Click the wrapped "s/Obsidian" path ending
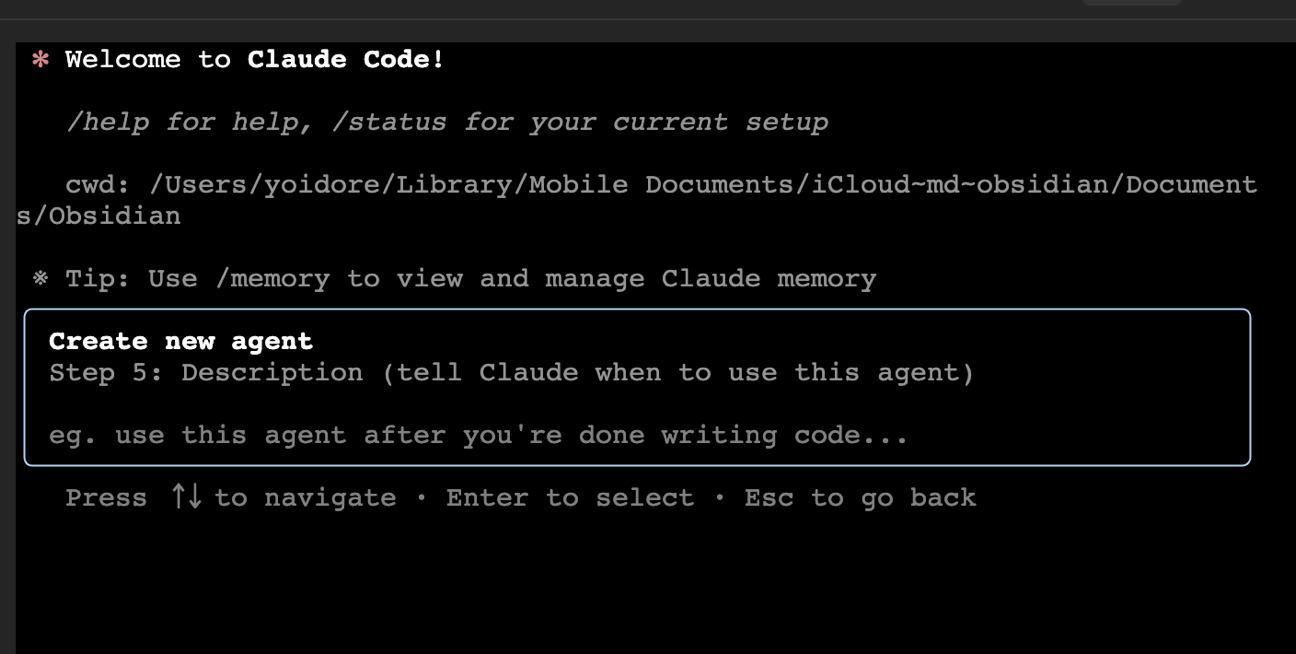The image size is (1296, 654). click(x=99, y=216)
